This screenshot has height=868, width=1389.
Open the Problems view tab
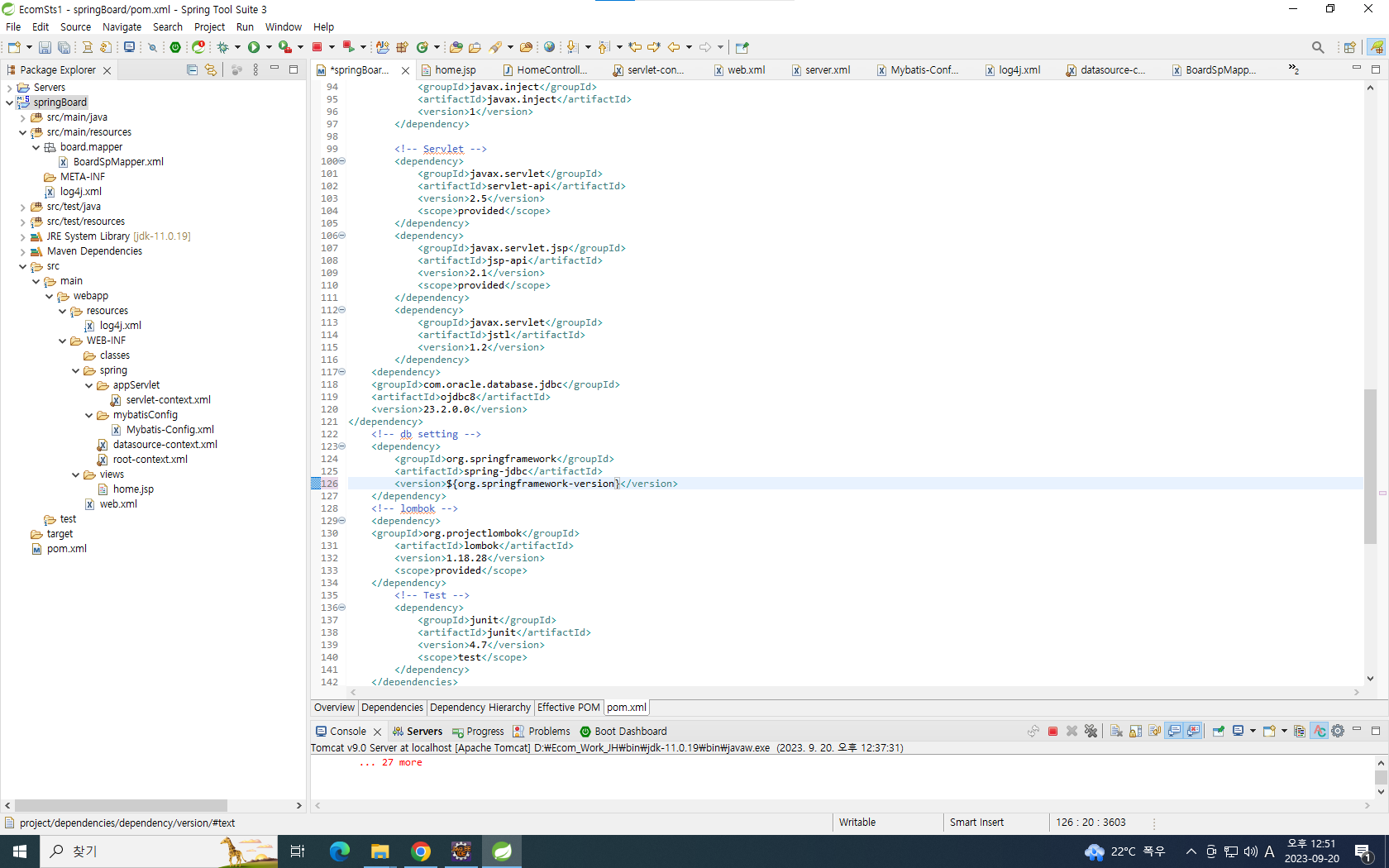542,732
